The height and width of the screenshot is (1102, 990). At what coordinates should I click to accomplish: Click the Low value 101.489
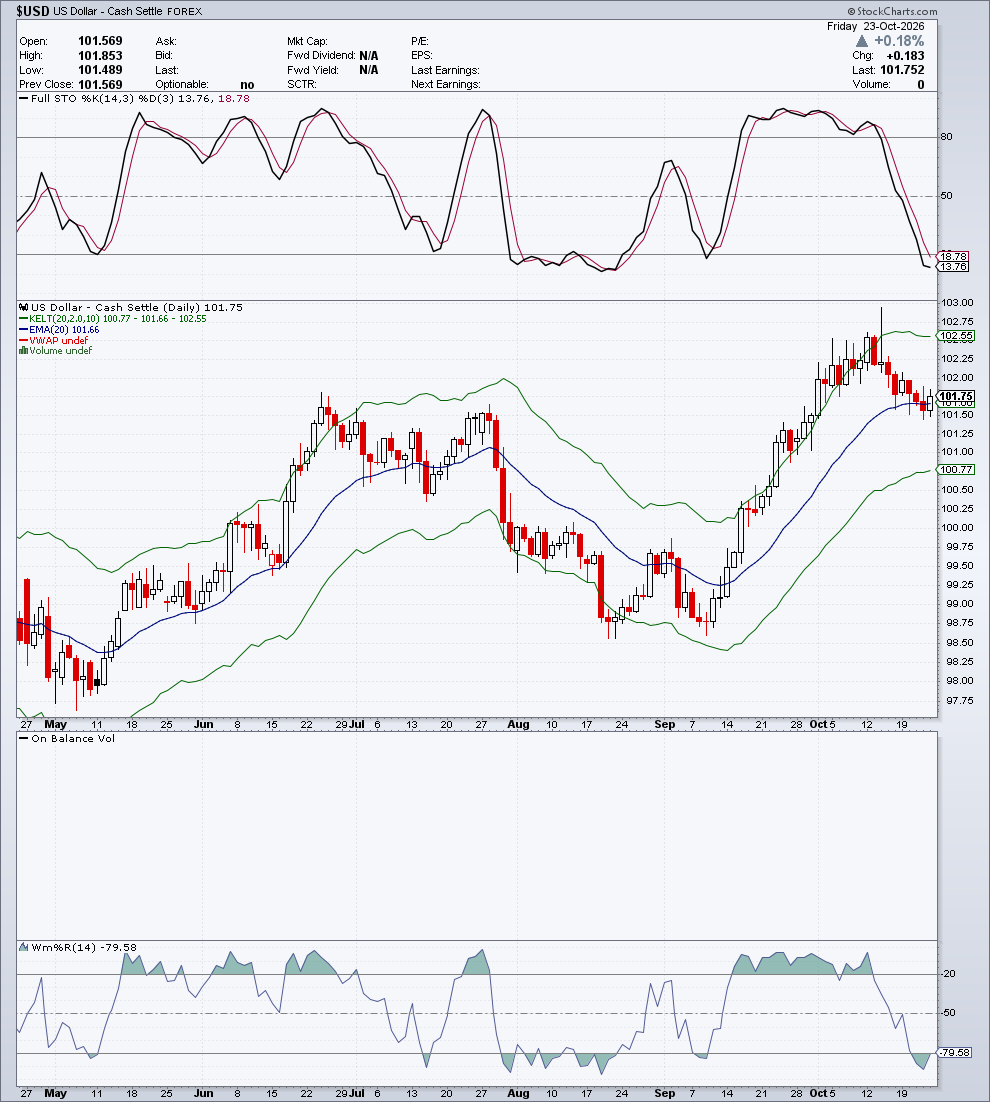[x=100, y=70]
